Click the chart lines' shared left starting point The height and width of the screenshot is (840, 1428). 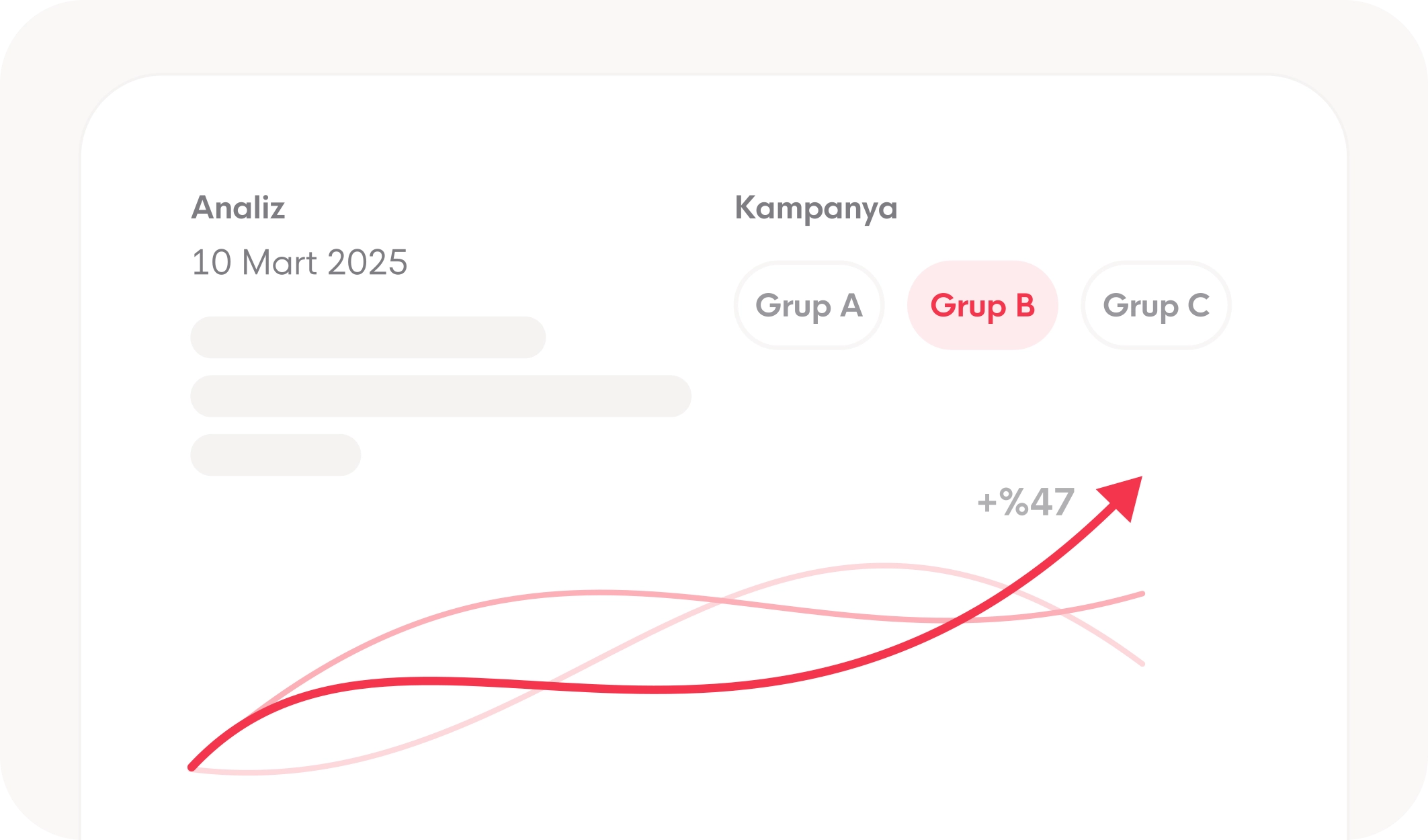tap(192, 767)
